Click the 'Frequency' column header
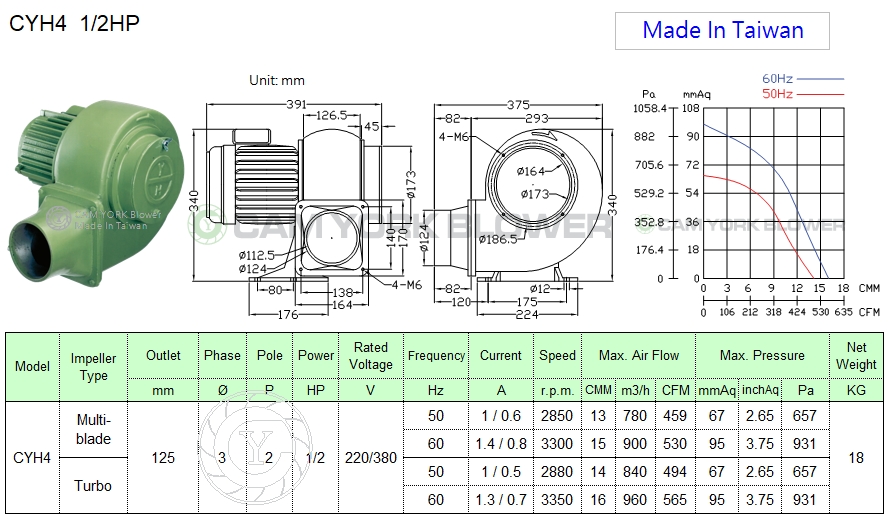The width and height of the screenshot is (890, 523). point(436,355)
